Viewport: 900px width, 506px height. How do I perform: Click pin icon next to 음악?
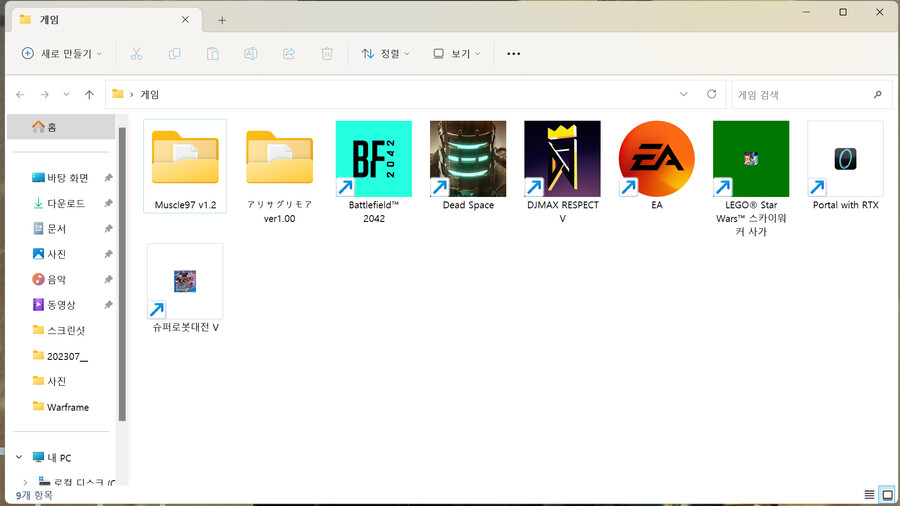108,279
